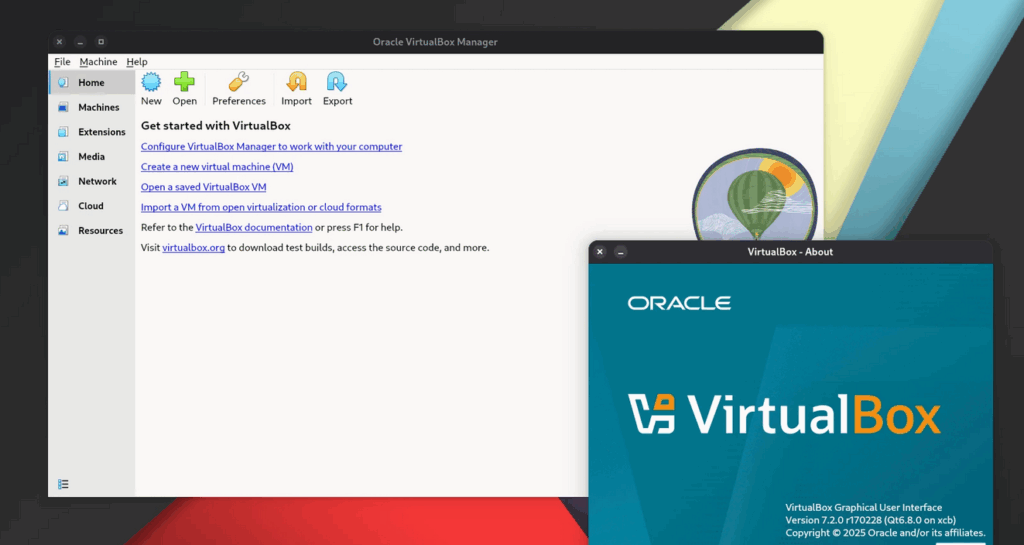Screen dimensions: 1024x545
Task: Click the Import appliance icon
Action: coord(296,82)
